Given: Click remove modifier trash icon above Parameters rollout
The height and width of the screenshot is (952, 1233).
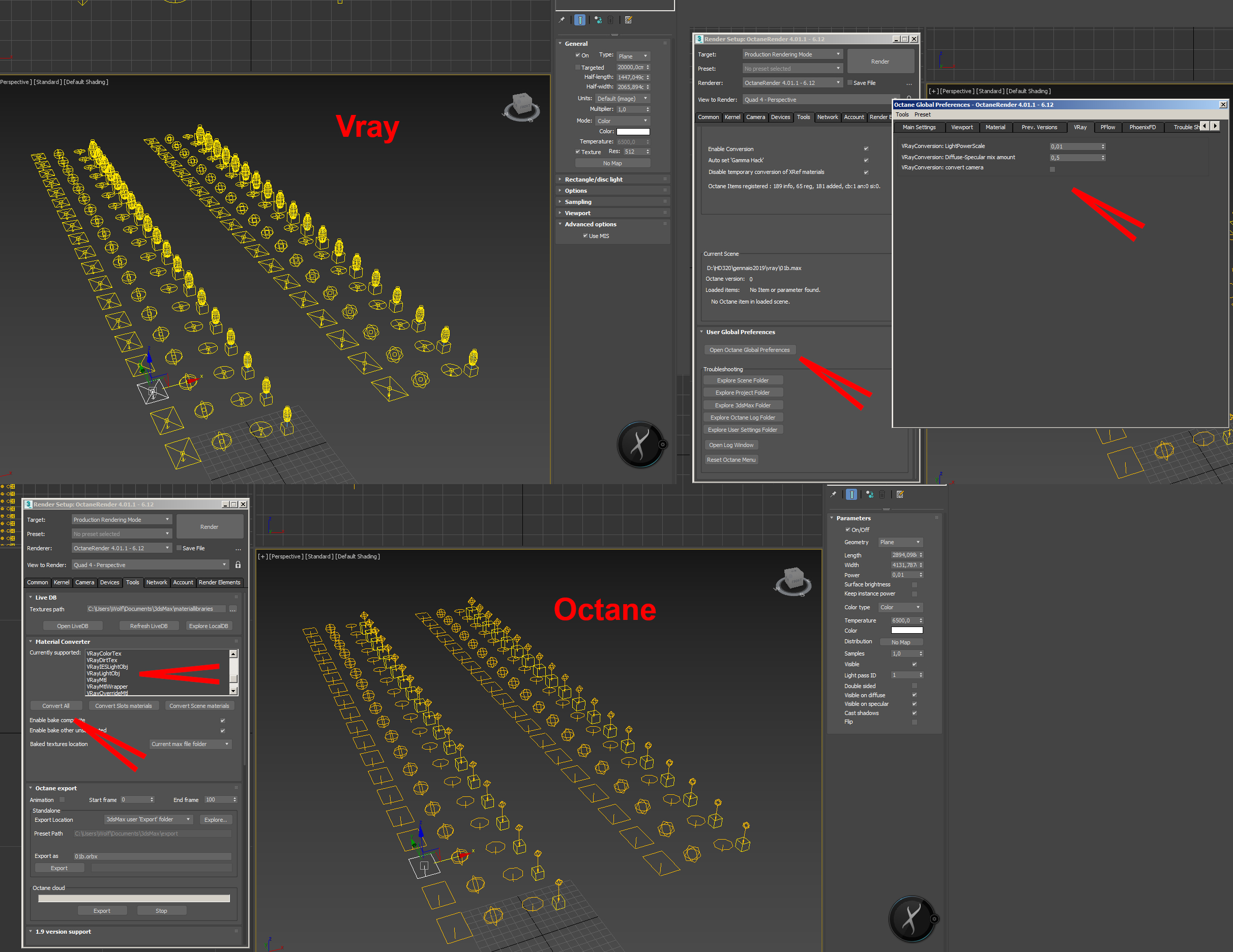Looking at the screenshot, I should click(883, 494).
